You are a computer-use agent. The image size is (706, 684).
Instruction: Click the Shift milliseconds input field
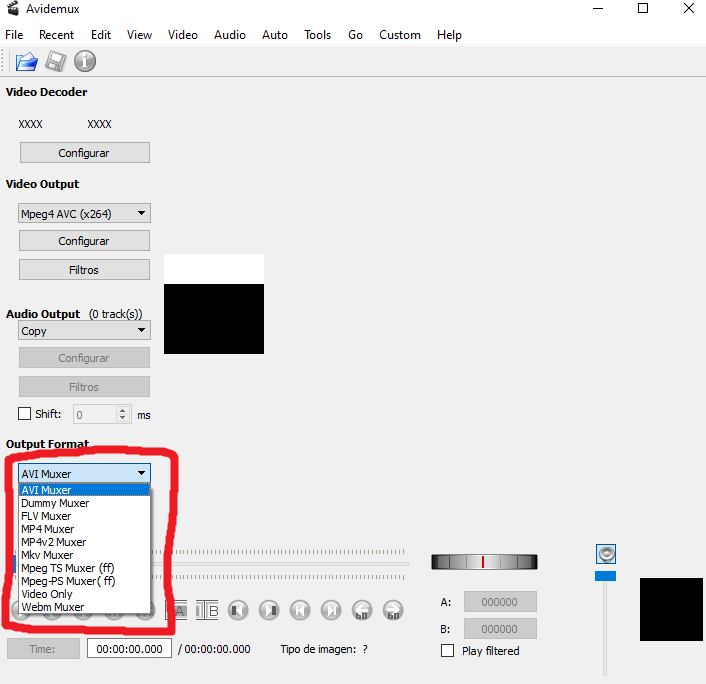point(95,414)
